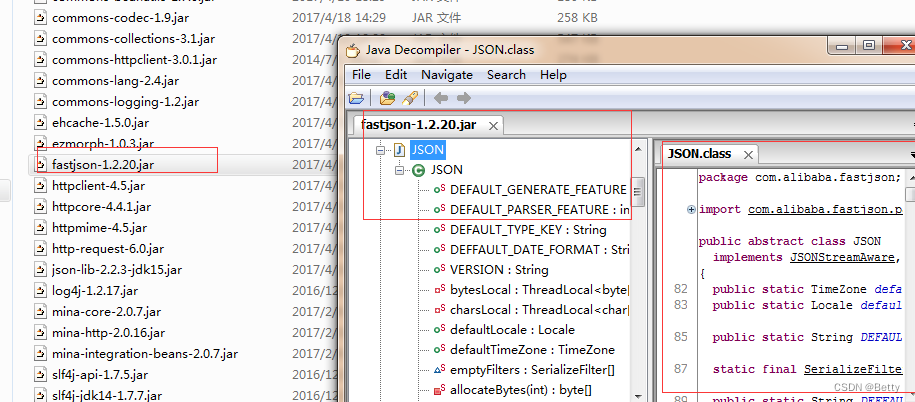Viewport: 915px width, 402px height.
Task: Open the Help menu
Action: (553, 75)
